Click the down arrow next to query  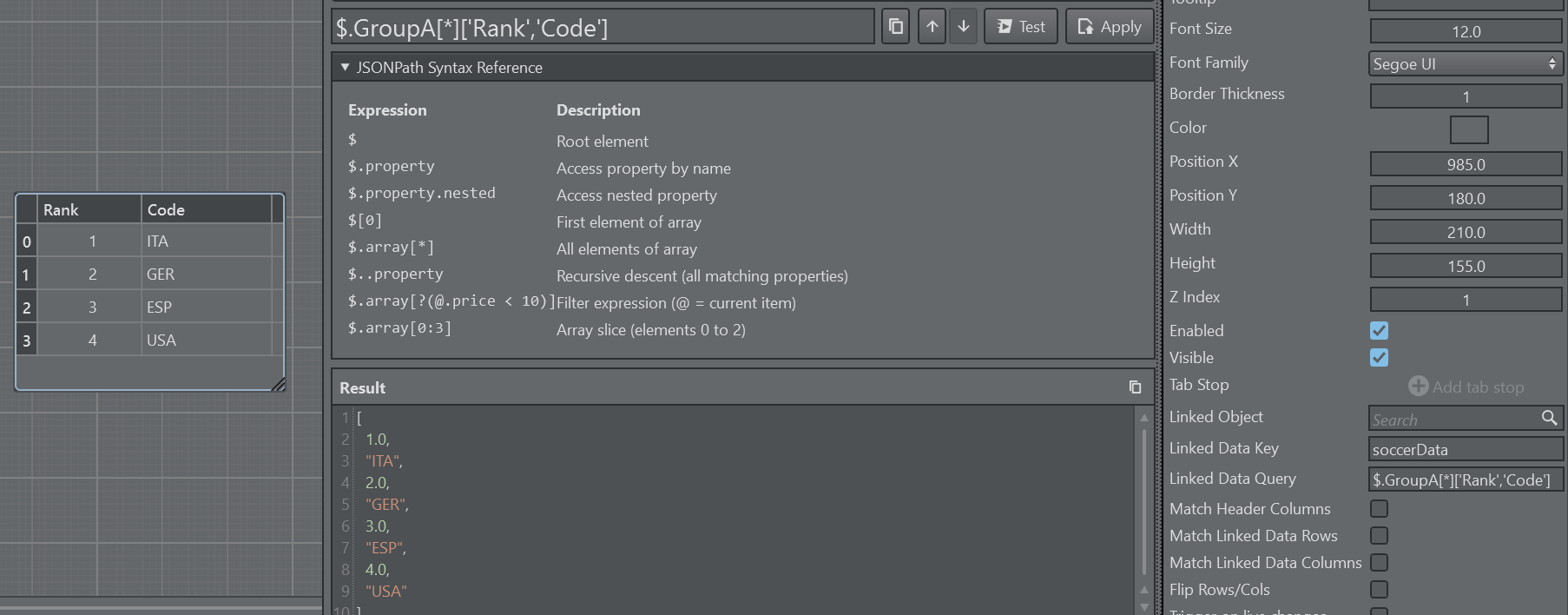pyautogui.click(x=964, y=27)
